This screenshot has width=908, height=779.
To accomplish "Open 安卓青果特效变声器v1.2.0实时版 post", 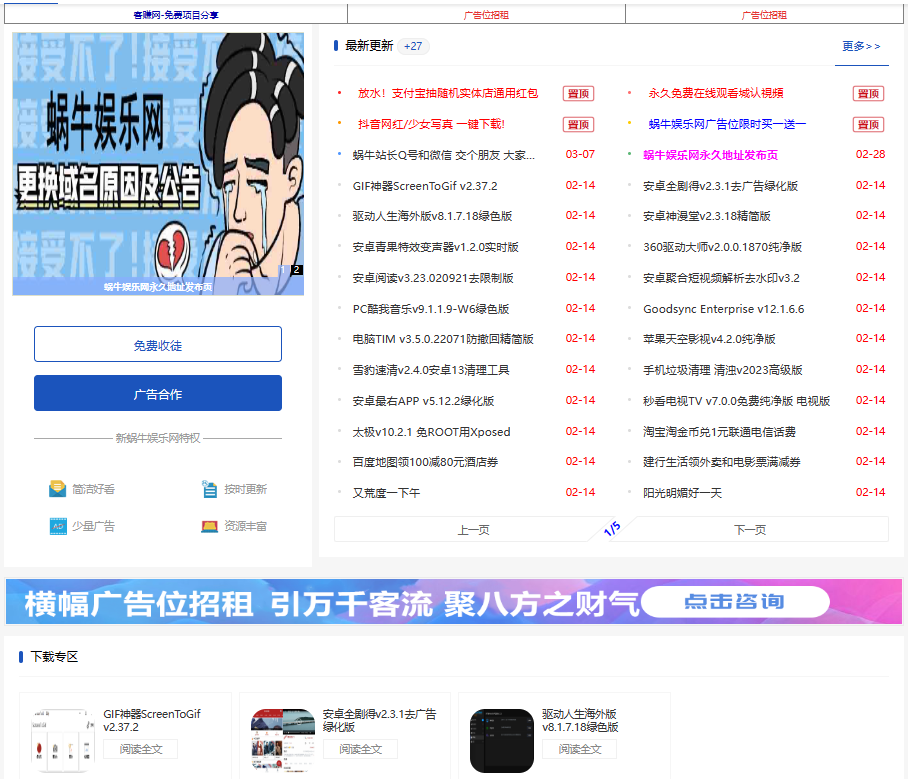I will (435, 247).
